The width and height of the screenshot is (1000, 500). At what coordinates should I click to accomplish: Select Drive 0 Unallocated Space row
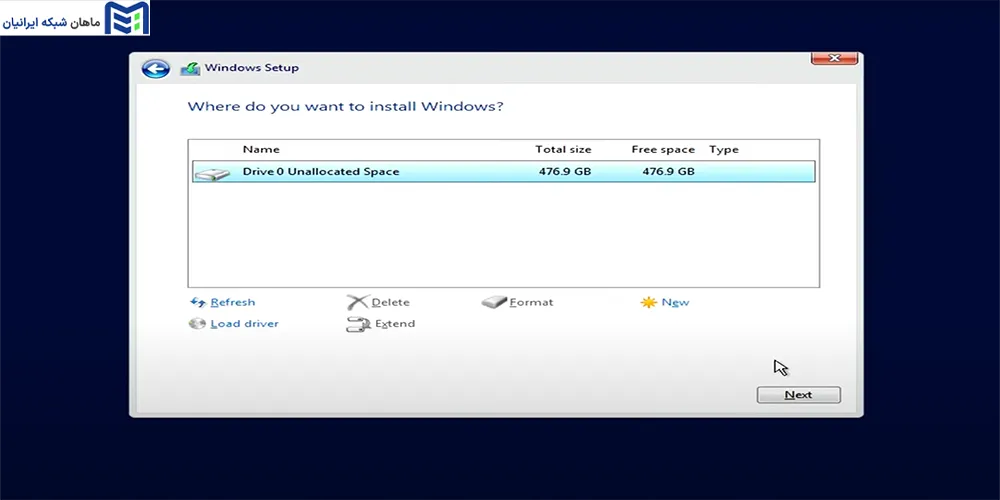click(504, 172)
